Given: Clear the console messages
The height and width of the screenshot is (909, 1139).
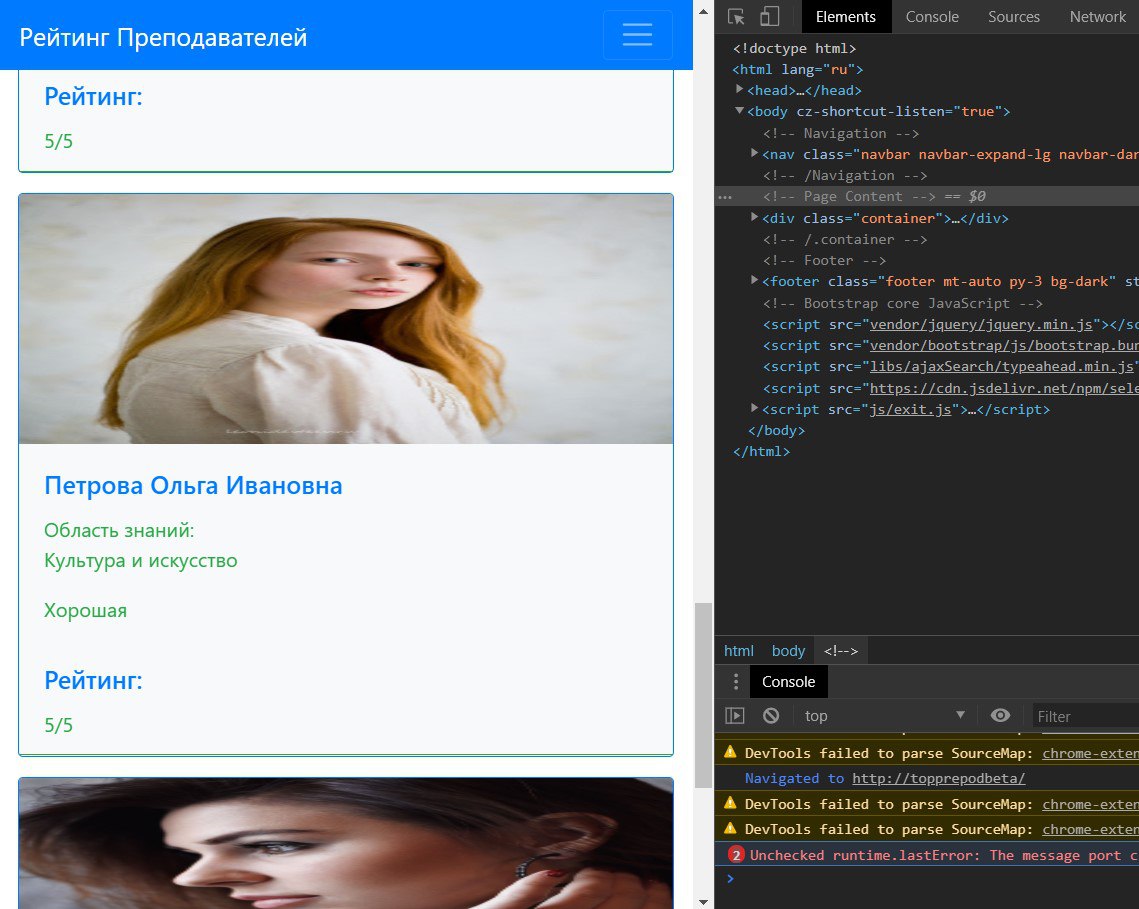Looking at the screenshot, I should pyautogui.click(x=771, y=716).
